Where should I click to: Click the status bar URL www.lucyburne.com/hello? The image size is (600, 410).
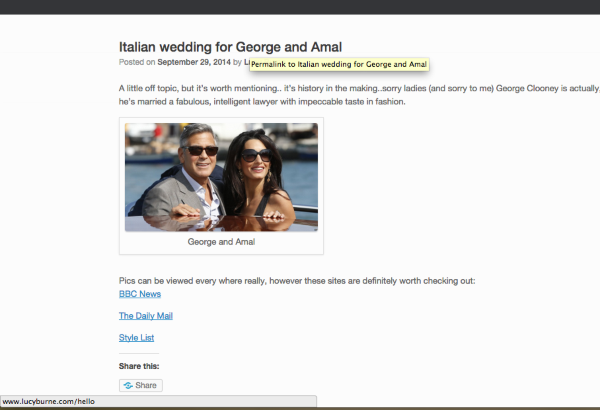tap(49, 402)
